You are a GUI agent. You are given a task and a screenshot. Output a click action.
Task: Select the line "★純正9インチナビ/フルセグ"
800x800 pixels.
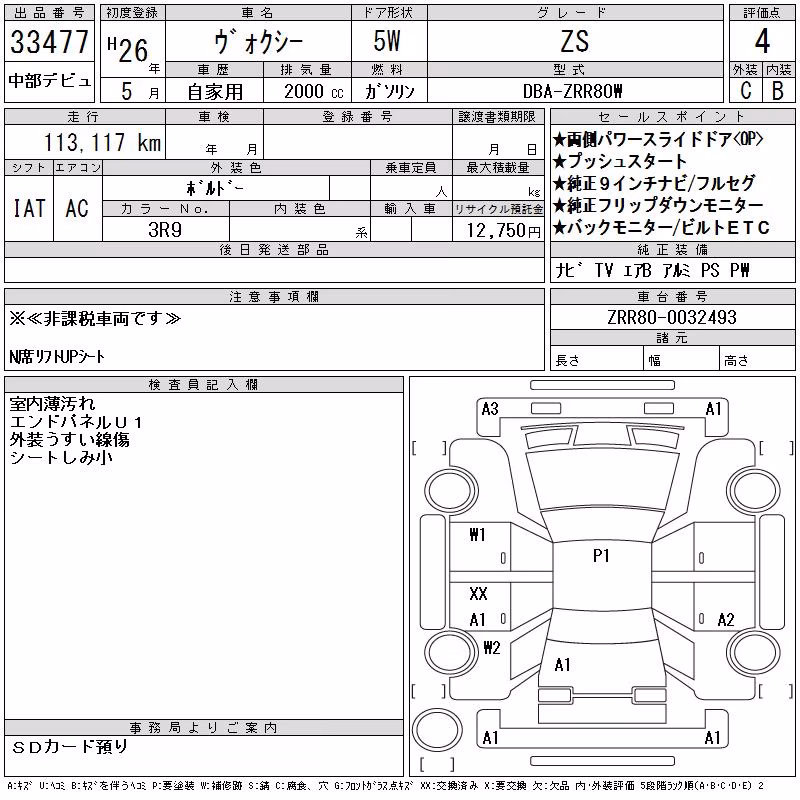[654, 183]
